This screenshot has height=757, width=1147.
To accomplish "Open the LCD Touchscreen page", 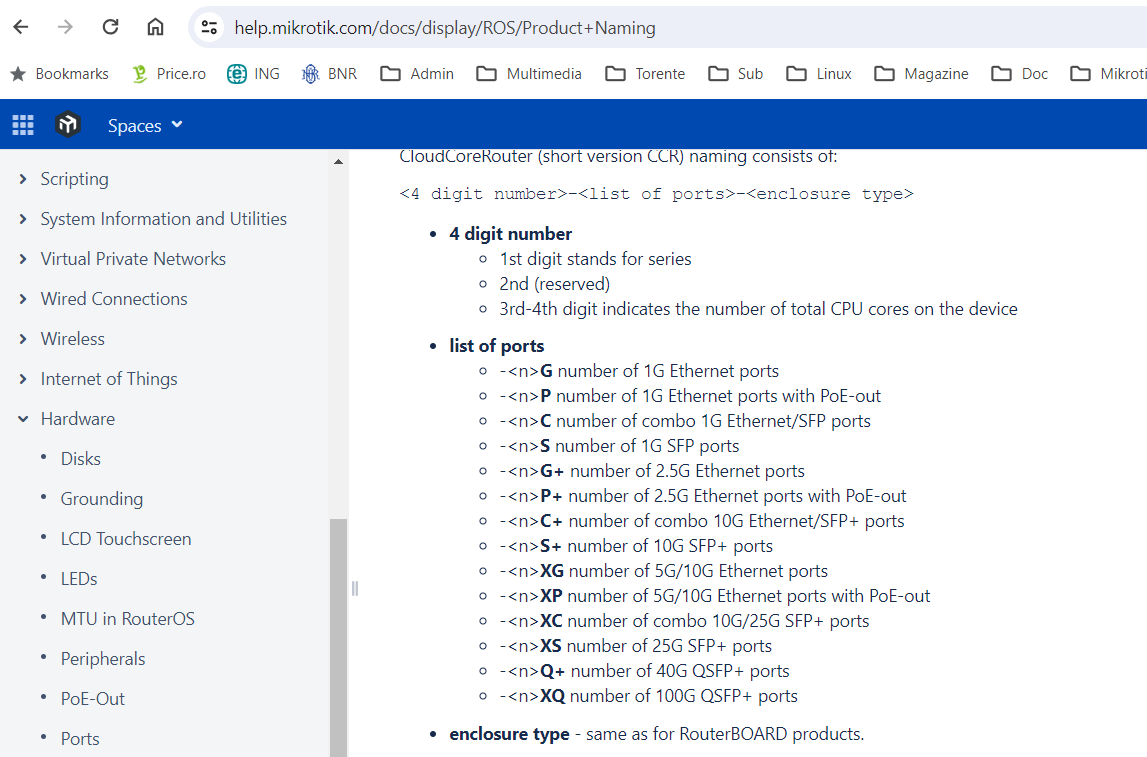I will (126, 539).
